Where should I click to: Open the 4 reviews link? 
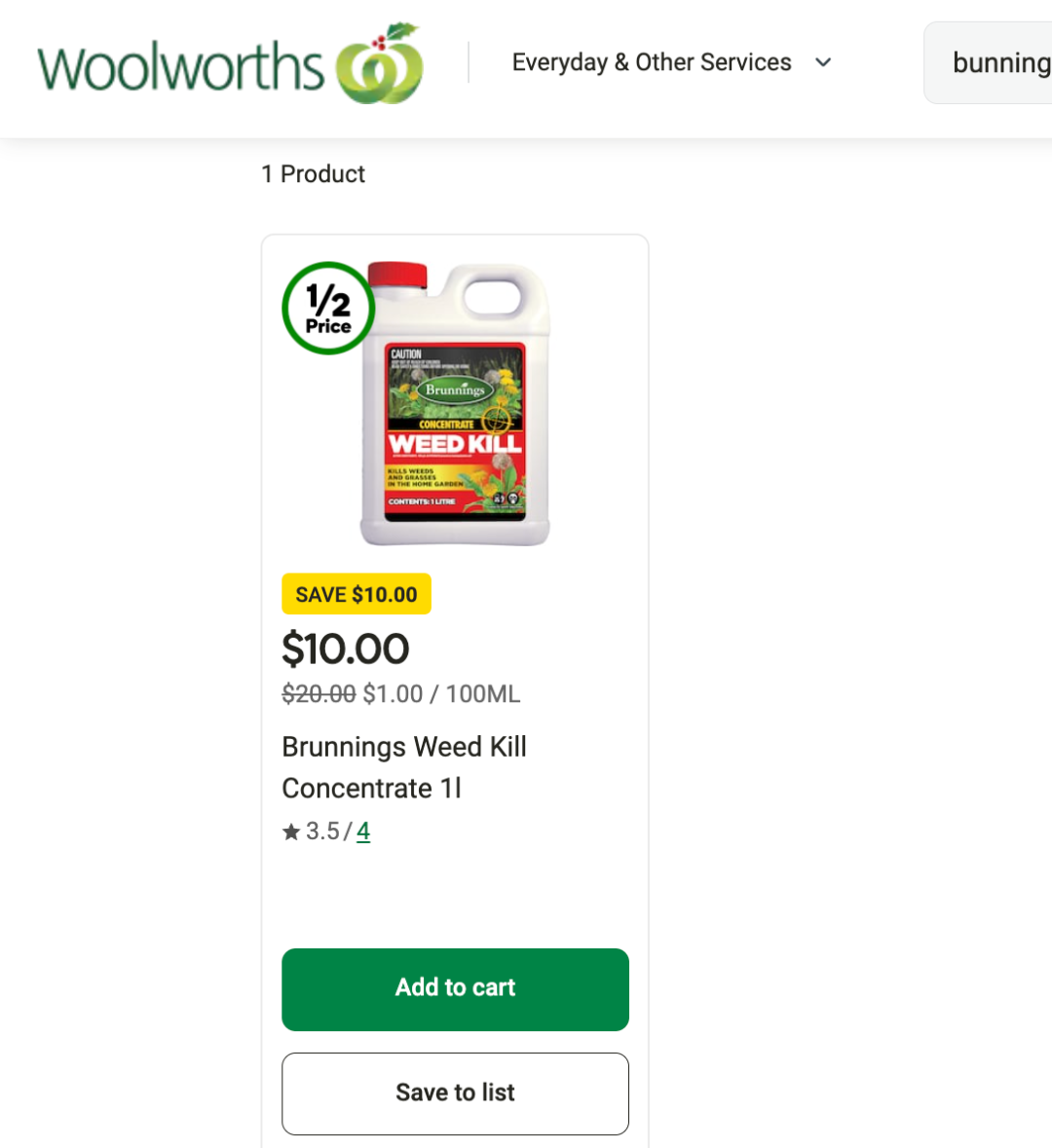363,832
